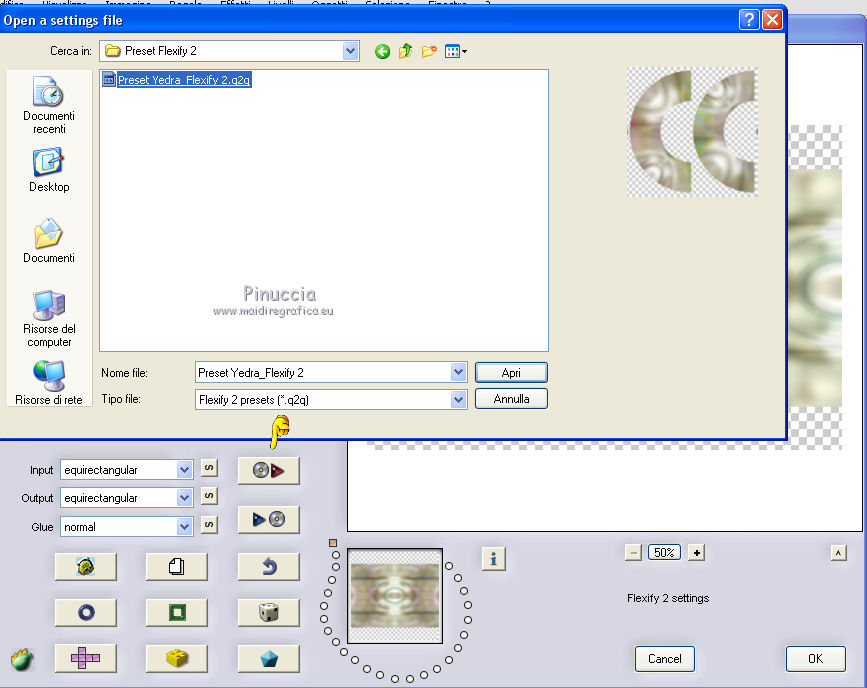This screenshot has height=688, width=867.
Task: Click the Flexify Cancel button
Action: [x=665, y=659]
